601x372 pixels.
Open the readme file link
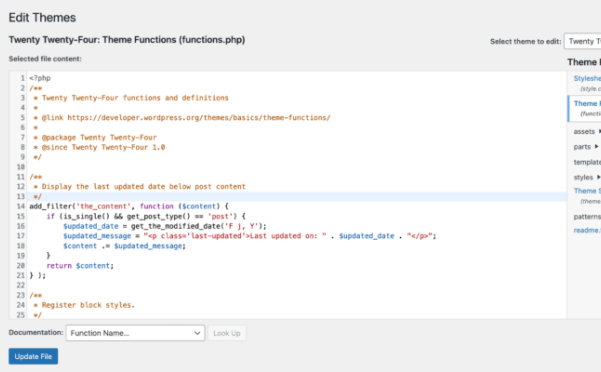tap(587, 230)
